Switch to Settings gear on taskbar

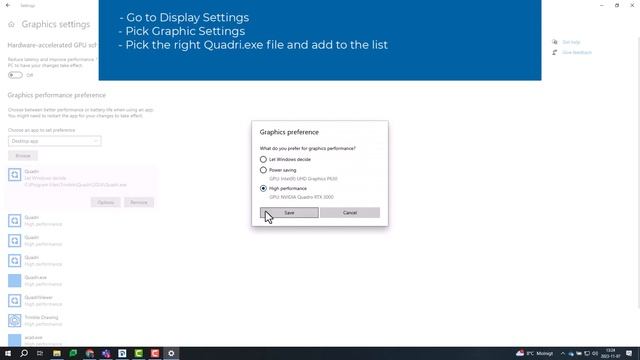[171, 353]
